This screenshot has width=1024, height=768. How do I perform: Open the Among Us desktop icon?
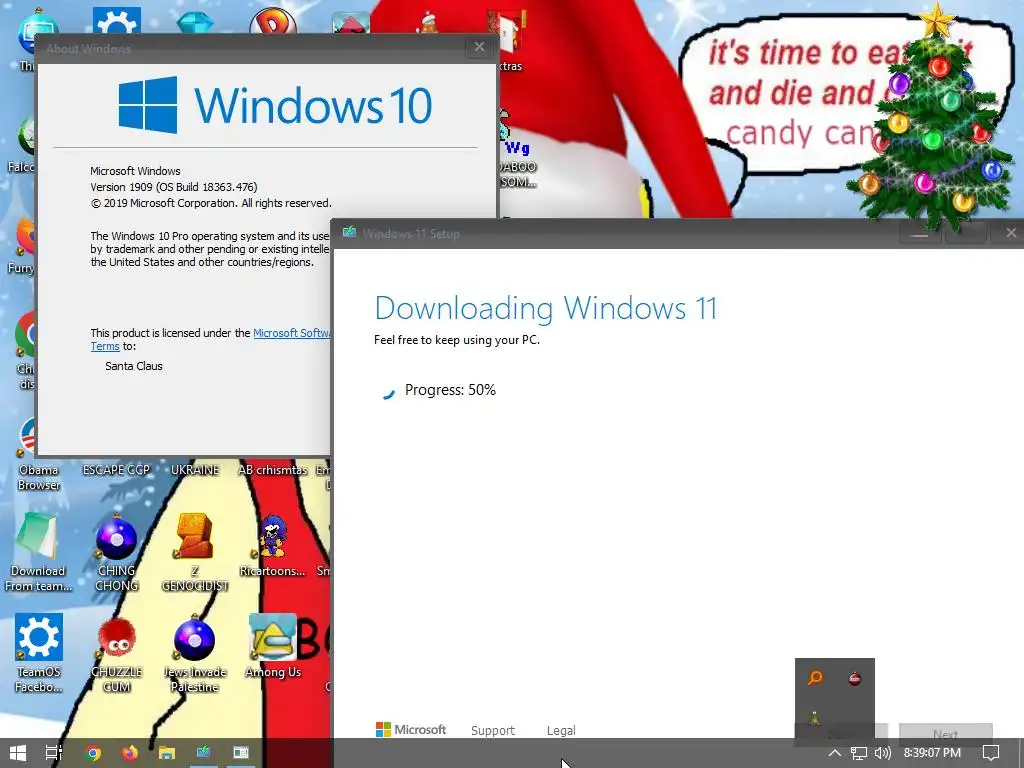tap(272, 645)
